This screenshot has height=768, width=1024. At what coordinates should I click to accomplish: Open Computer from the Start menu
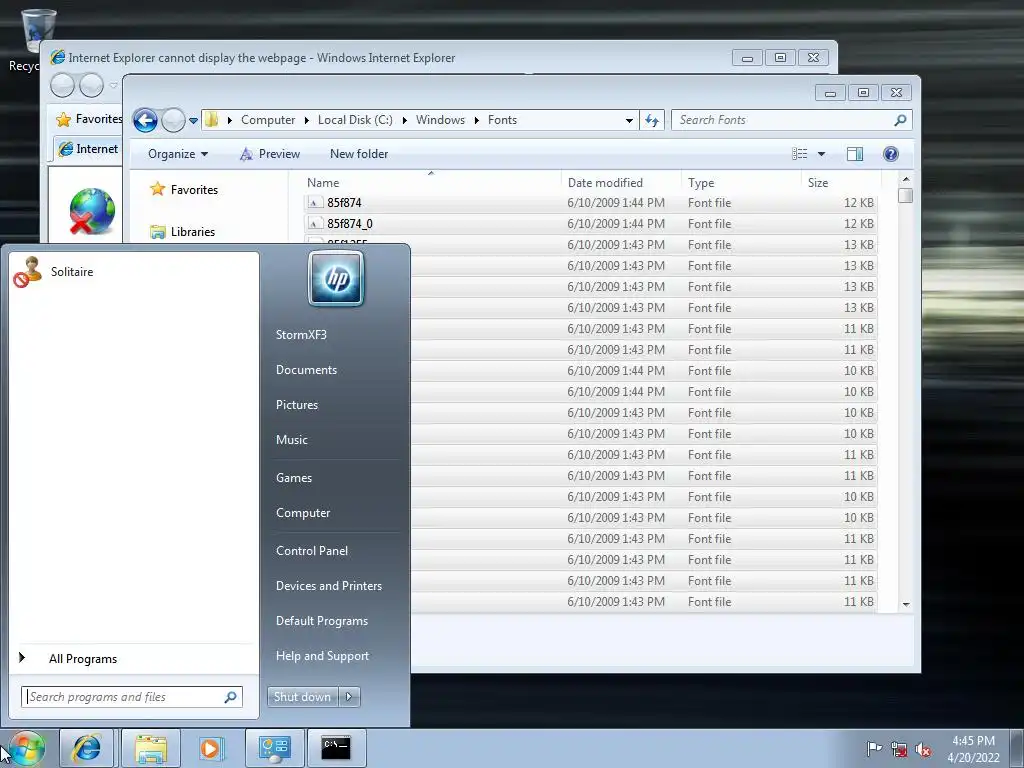click(303, 513)
